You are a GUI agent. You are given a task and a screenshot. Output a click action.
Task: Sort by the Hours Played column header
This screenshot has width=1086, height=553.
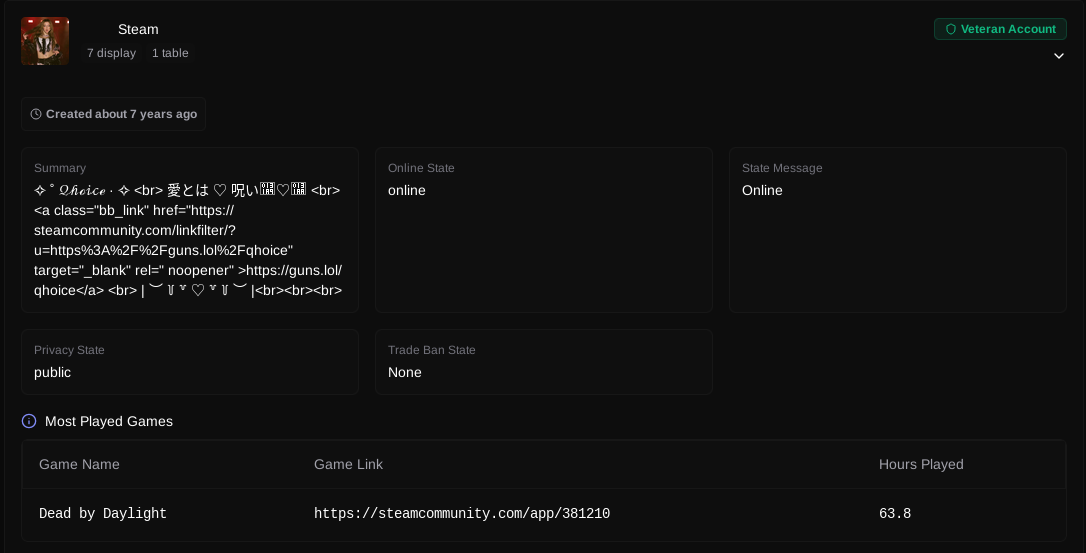pos(921,464)
